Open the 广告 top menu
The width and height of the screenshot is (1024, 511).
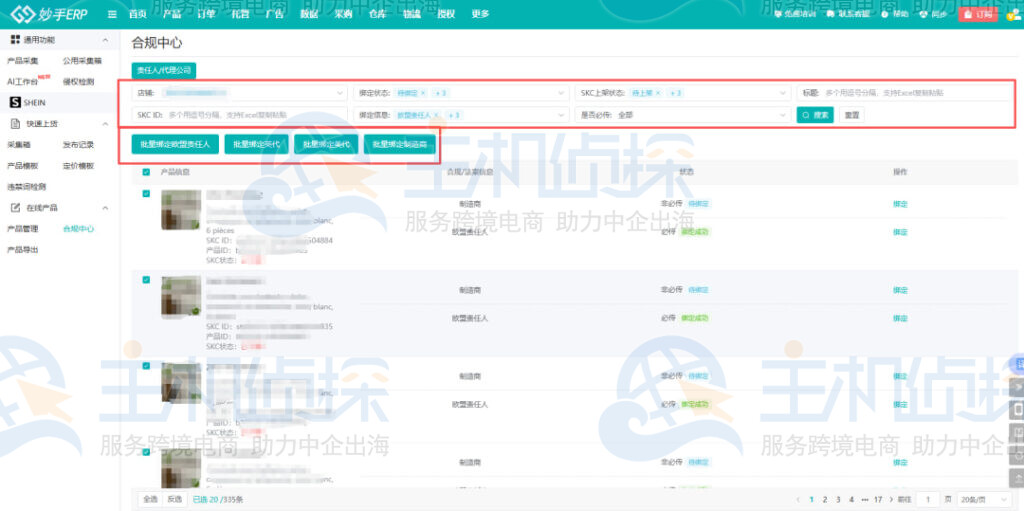[275, 14]
